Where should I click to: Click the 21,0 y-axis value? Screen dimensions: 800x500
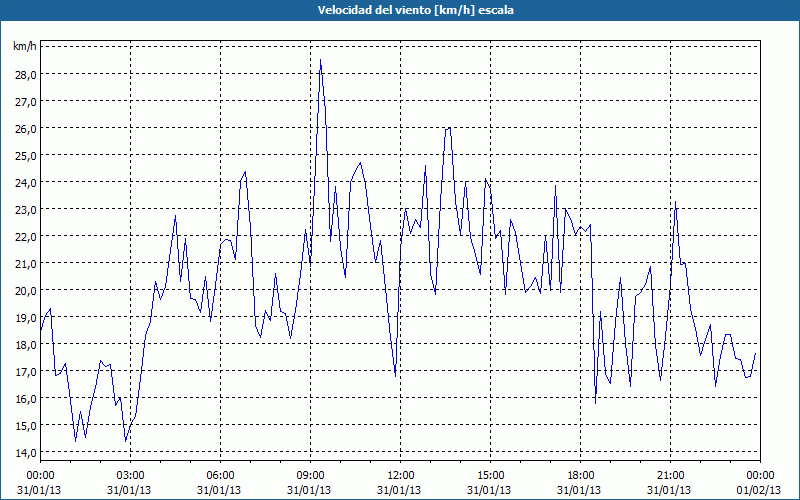tap(26, 264)
